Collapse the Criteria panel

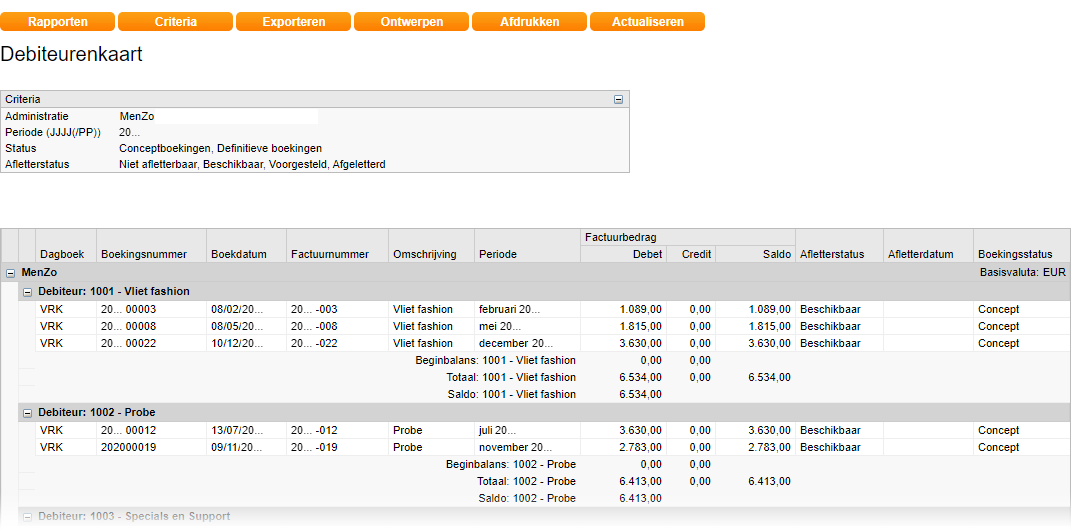[618, 99]
